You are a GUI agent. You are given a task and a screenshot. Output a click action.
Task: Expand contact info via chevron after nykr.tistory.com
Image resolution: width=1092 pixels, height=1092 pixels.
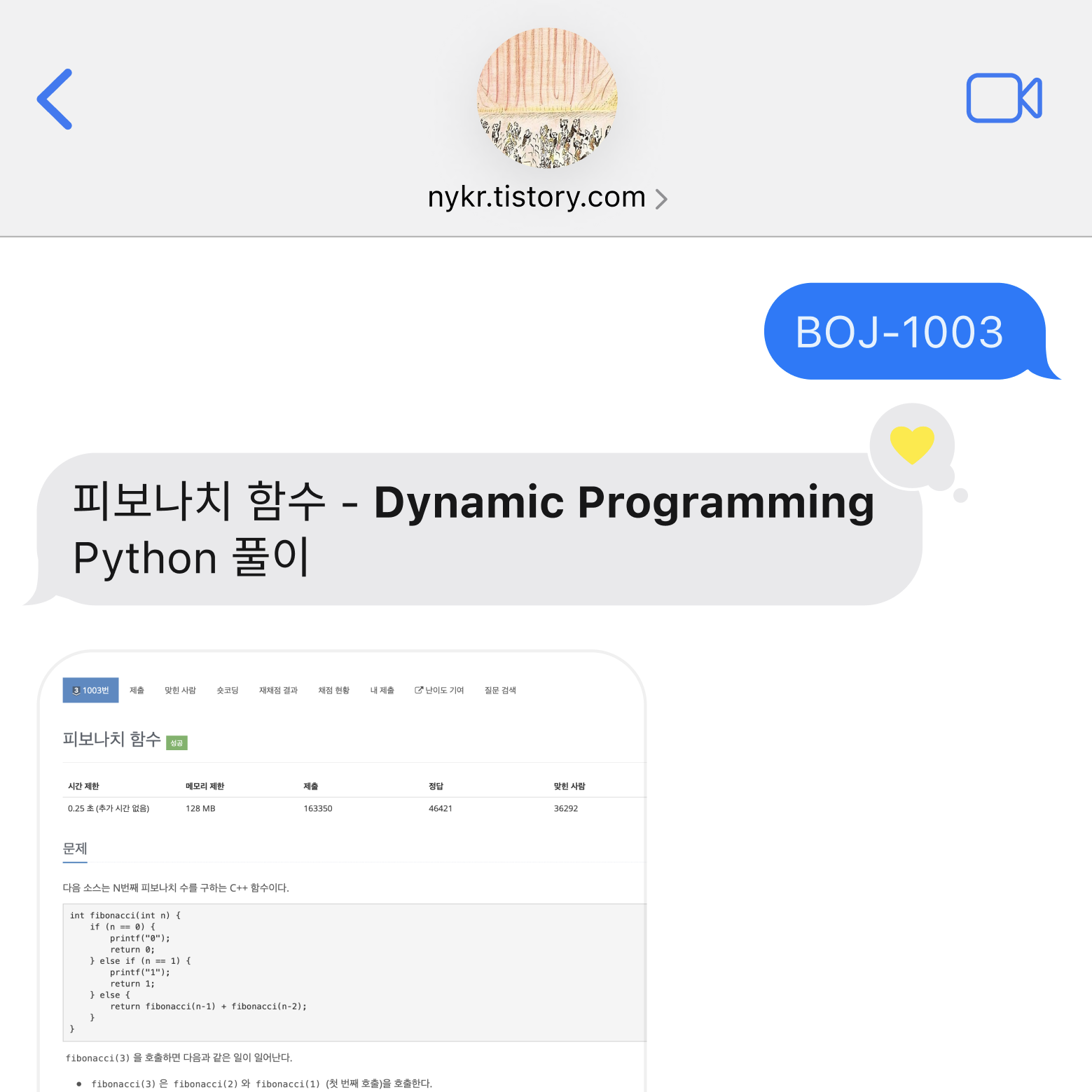point(661,198)
